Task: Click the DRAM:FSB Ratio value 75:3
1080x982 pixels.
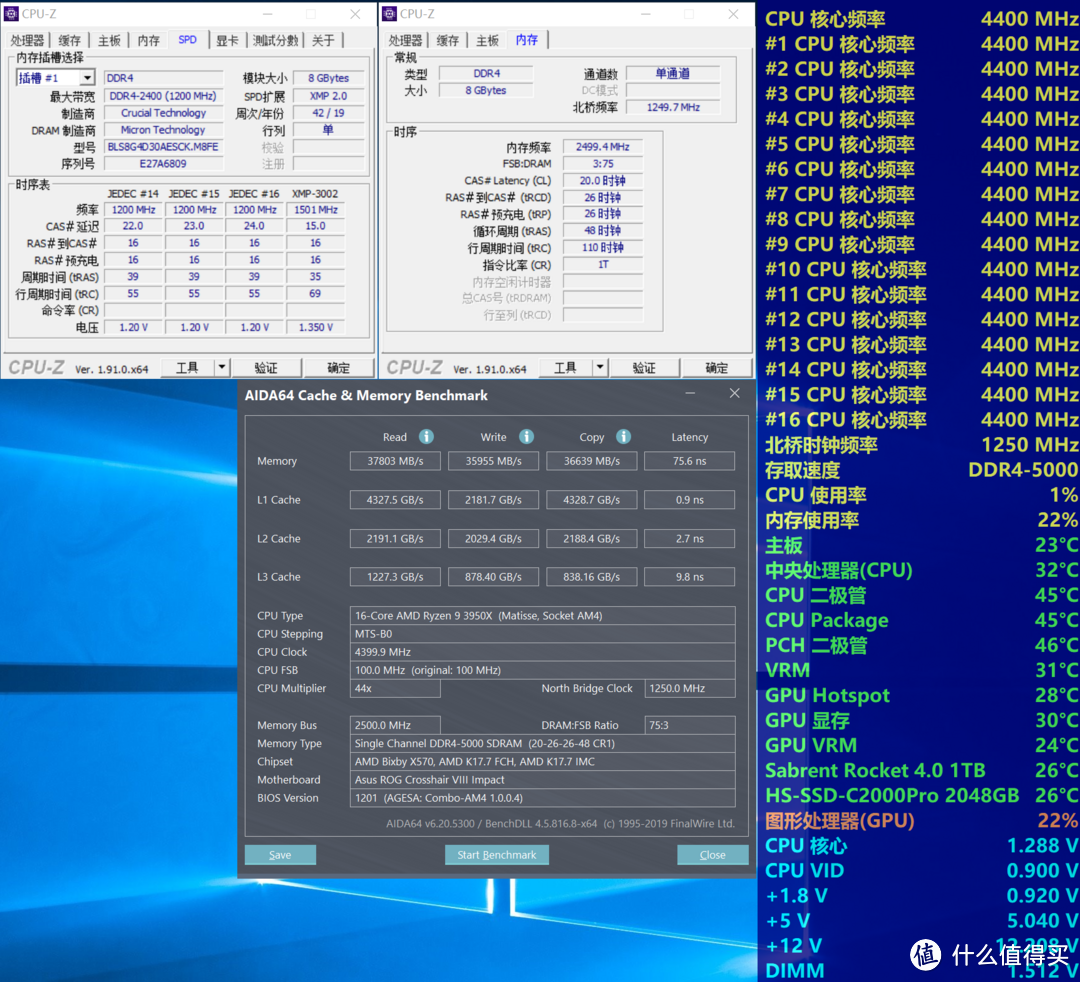Action: 689,725
